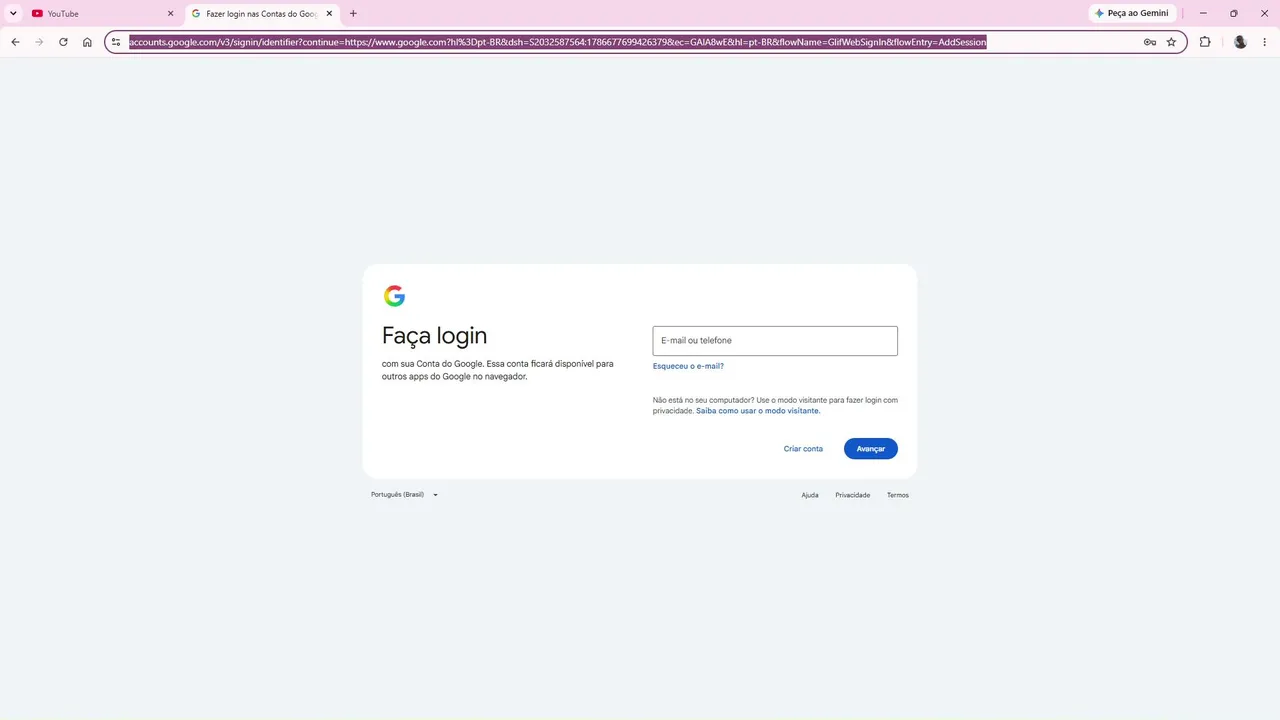Viewport: 1280px width, 720px height.
Task: Click the Avançar button
Action: (871, 449)
